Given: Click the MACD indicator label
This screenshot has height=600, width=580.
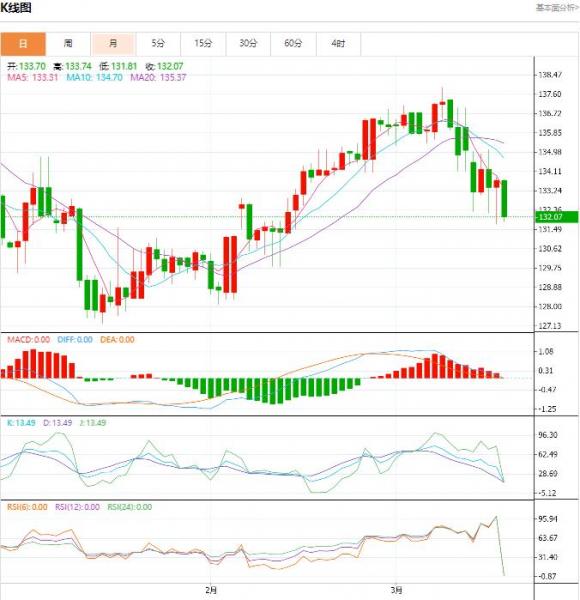Looking at the screenshot, I should pos(28,339).
